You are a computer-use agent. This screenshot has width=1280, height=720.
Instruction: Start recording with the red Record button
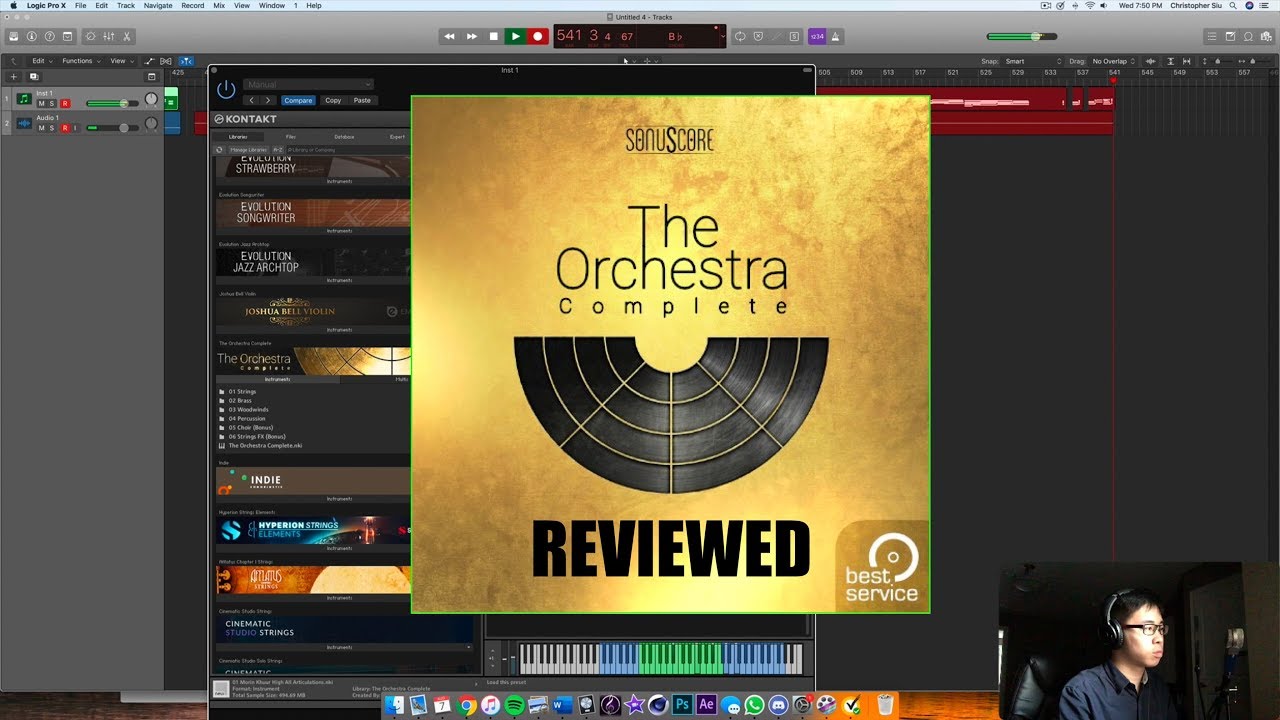[538, 36]
